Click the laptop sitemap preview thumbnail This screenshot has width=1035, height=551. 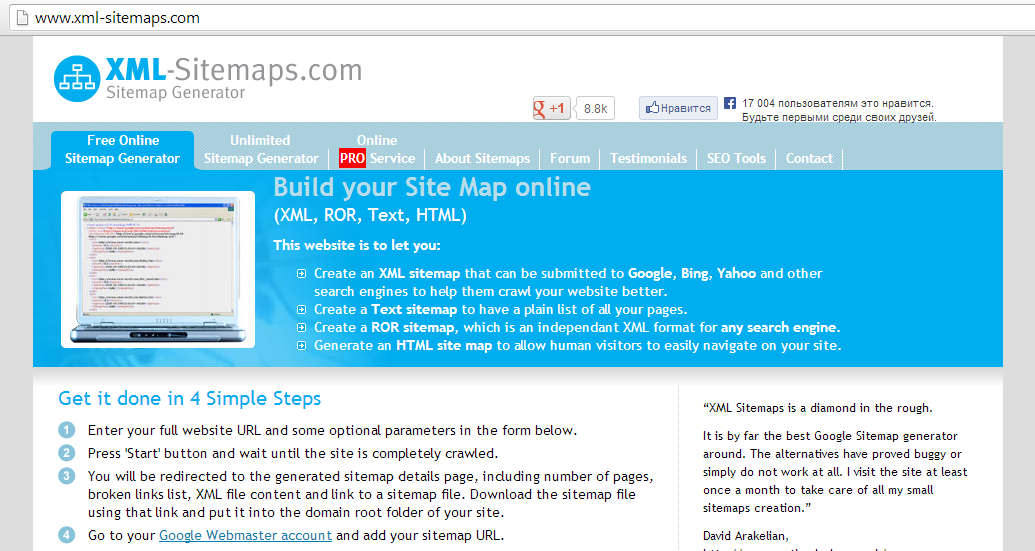point(158,269)
